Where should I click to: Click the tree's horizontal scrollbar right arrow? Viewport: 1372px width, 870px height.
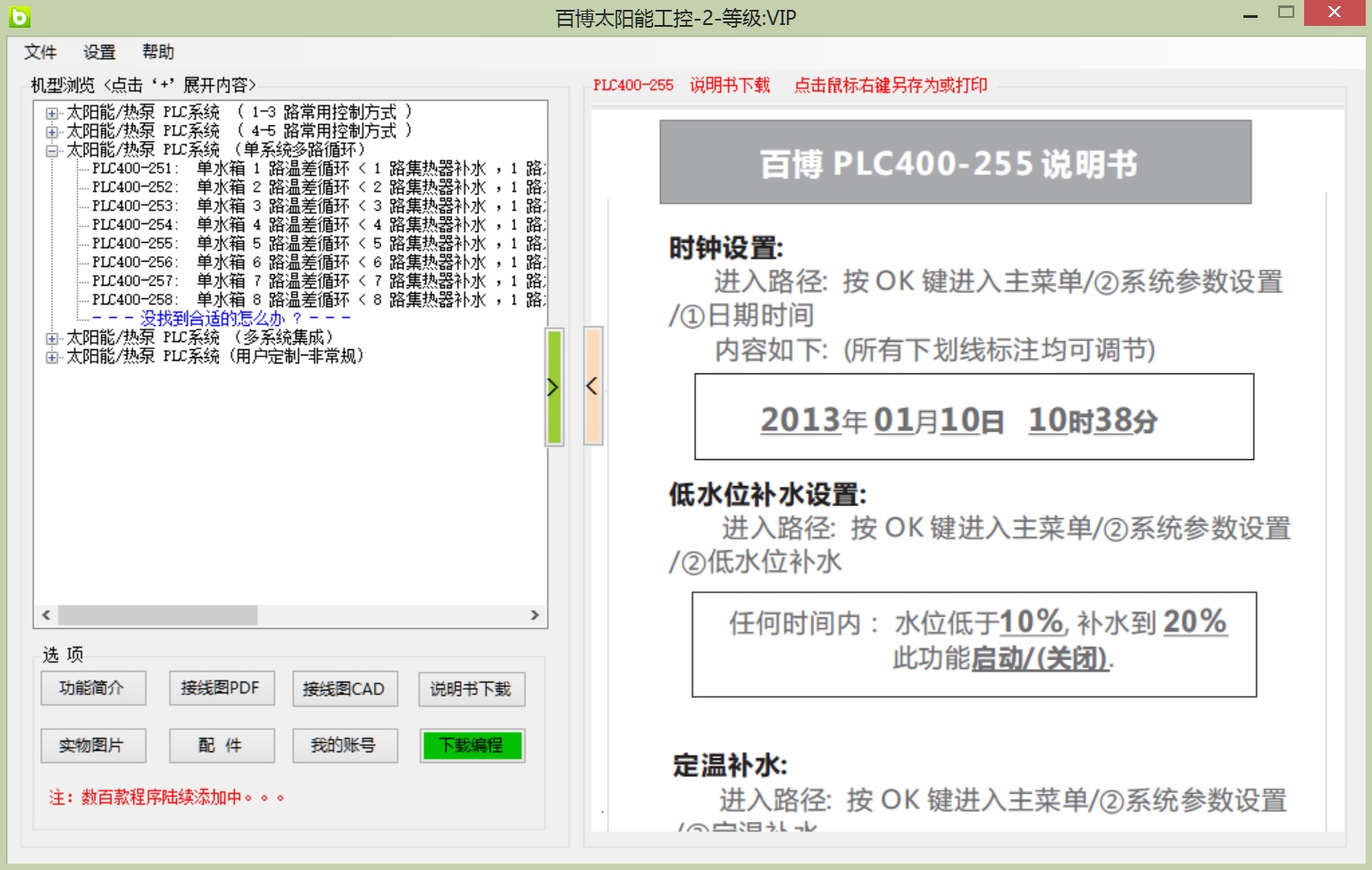534,615
